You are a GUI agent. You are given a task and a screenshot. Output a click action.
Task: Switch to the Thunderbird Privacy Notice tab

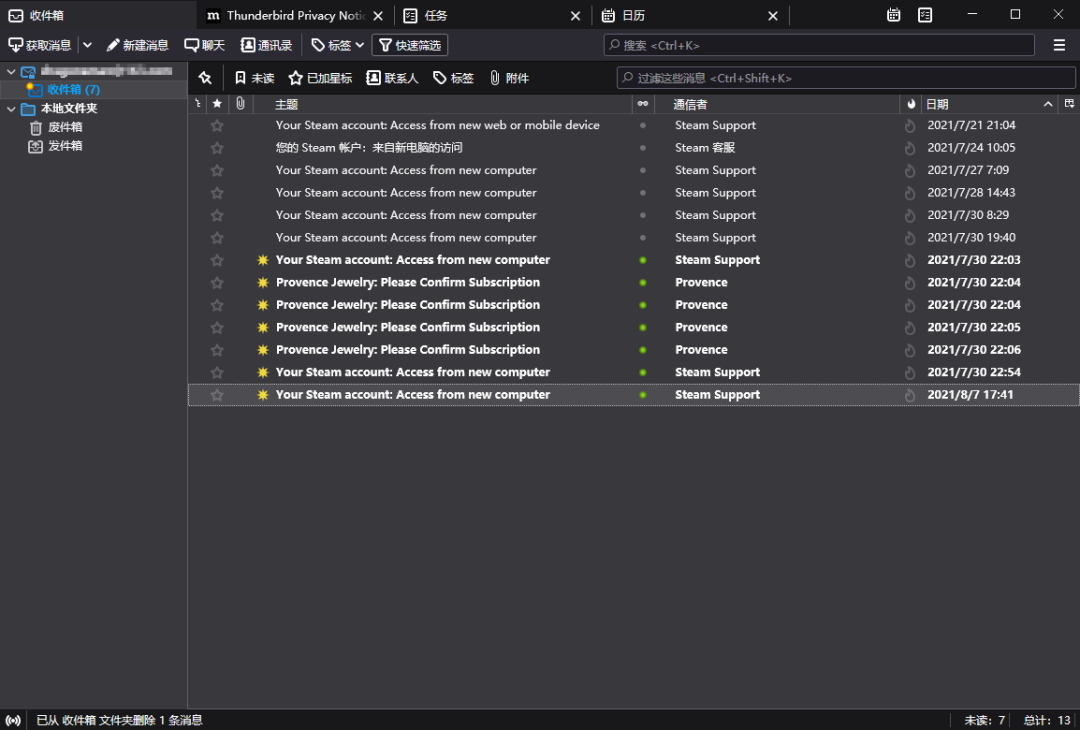pyautogui.click(x=285, y=15)
